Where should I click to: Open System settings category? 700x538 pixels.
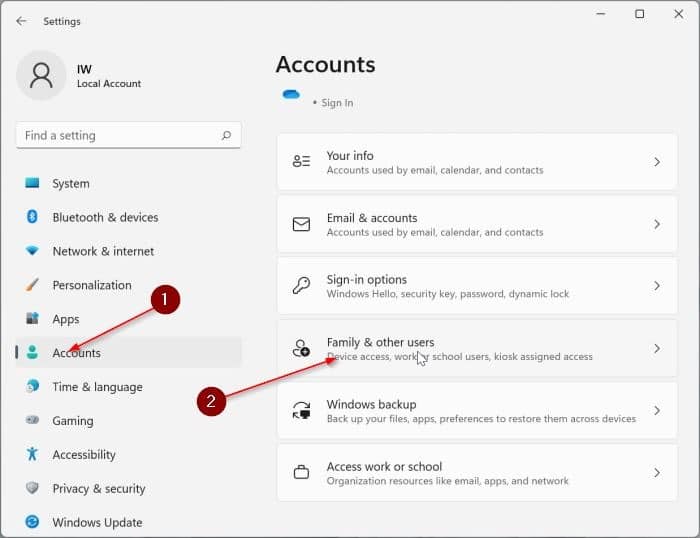pos(129,184)
